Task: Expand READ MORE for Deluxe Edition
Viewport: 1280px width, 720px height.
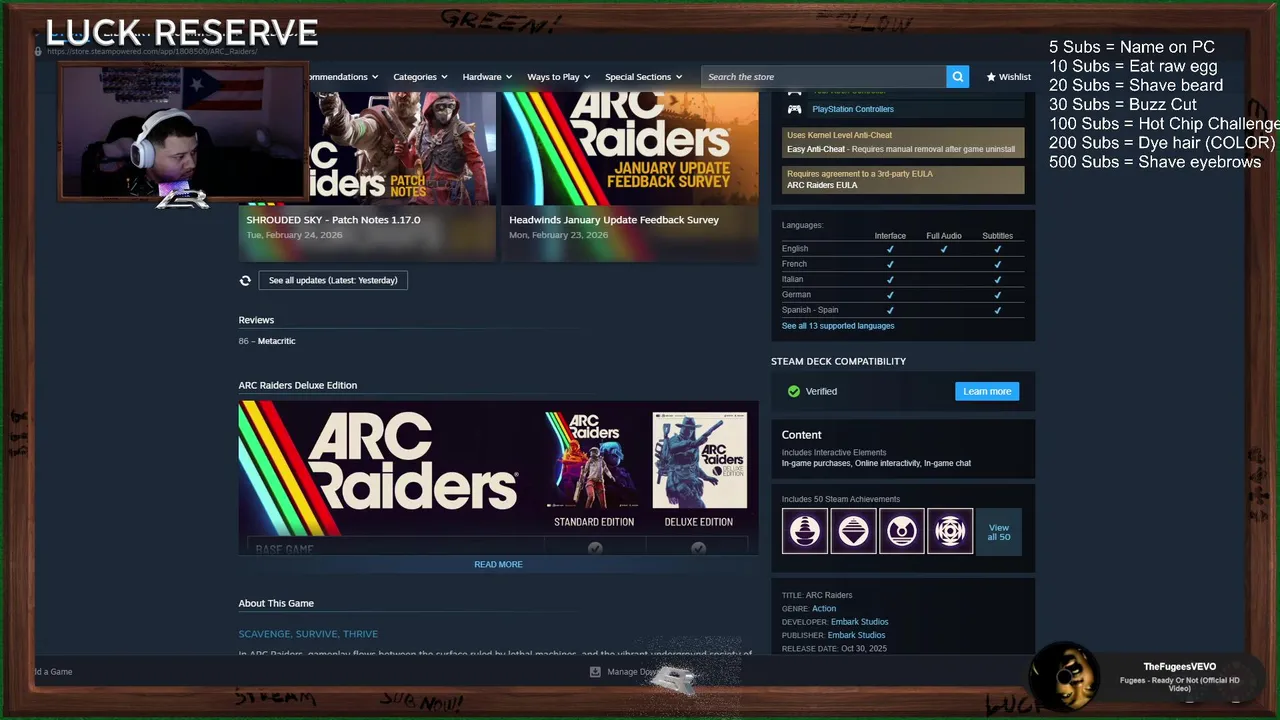Action: (498, 565)
